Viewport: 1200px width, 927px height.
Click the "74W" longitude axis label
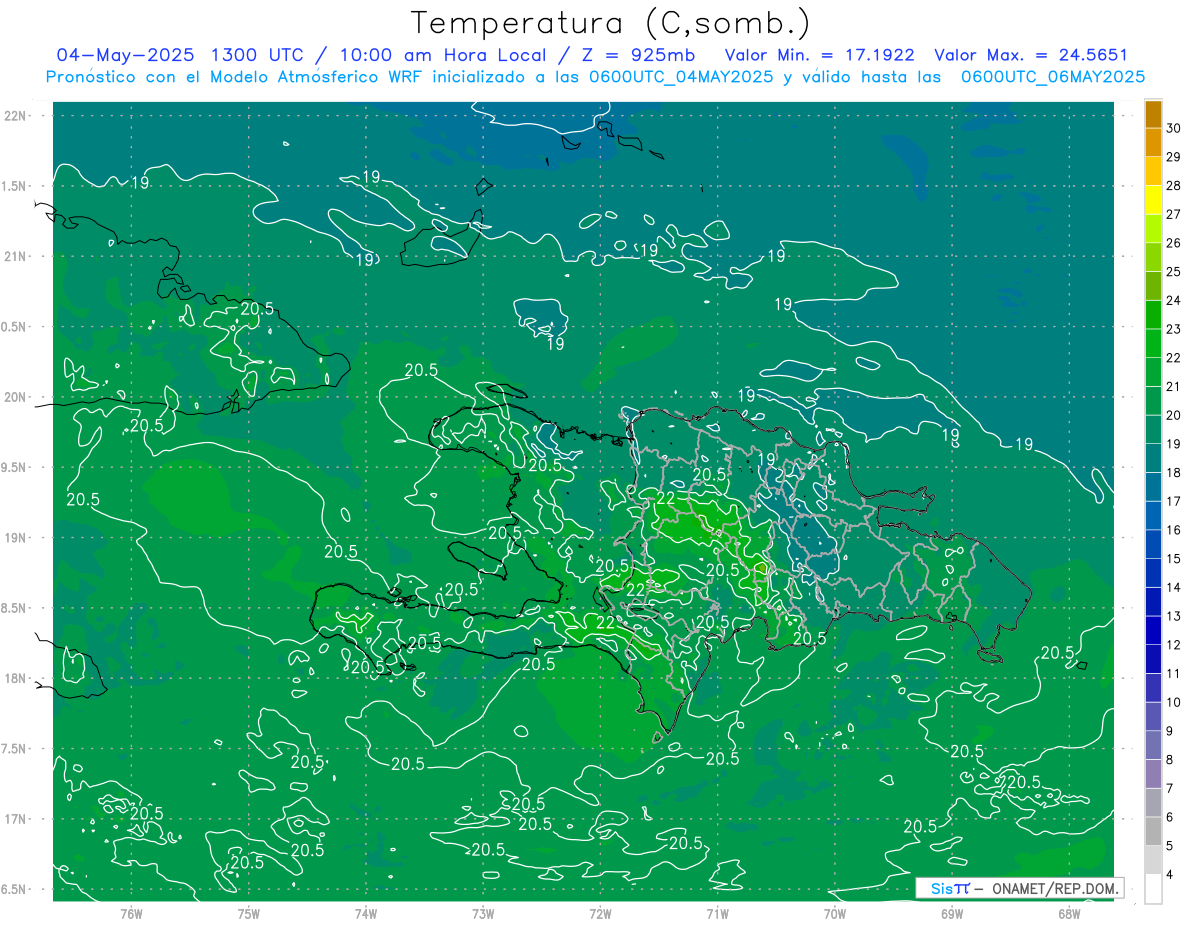click(366, 913)
